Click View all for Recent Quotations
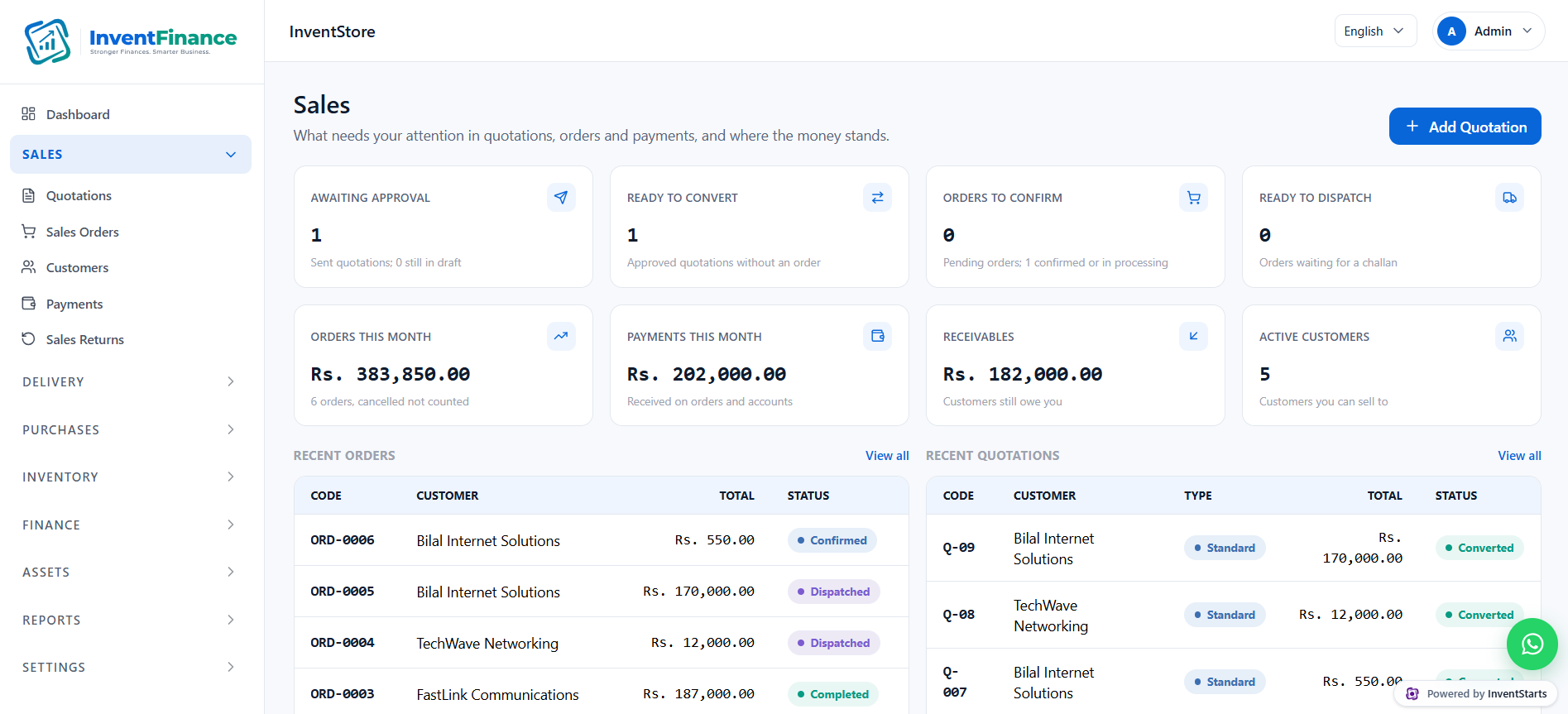 pos(1519,456)
